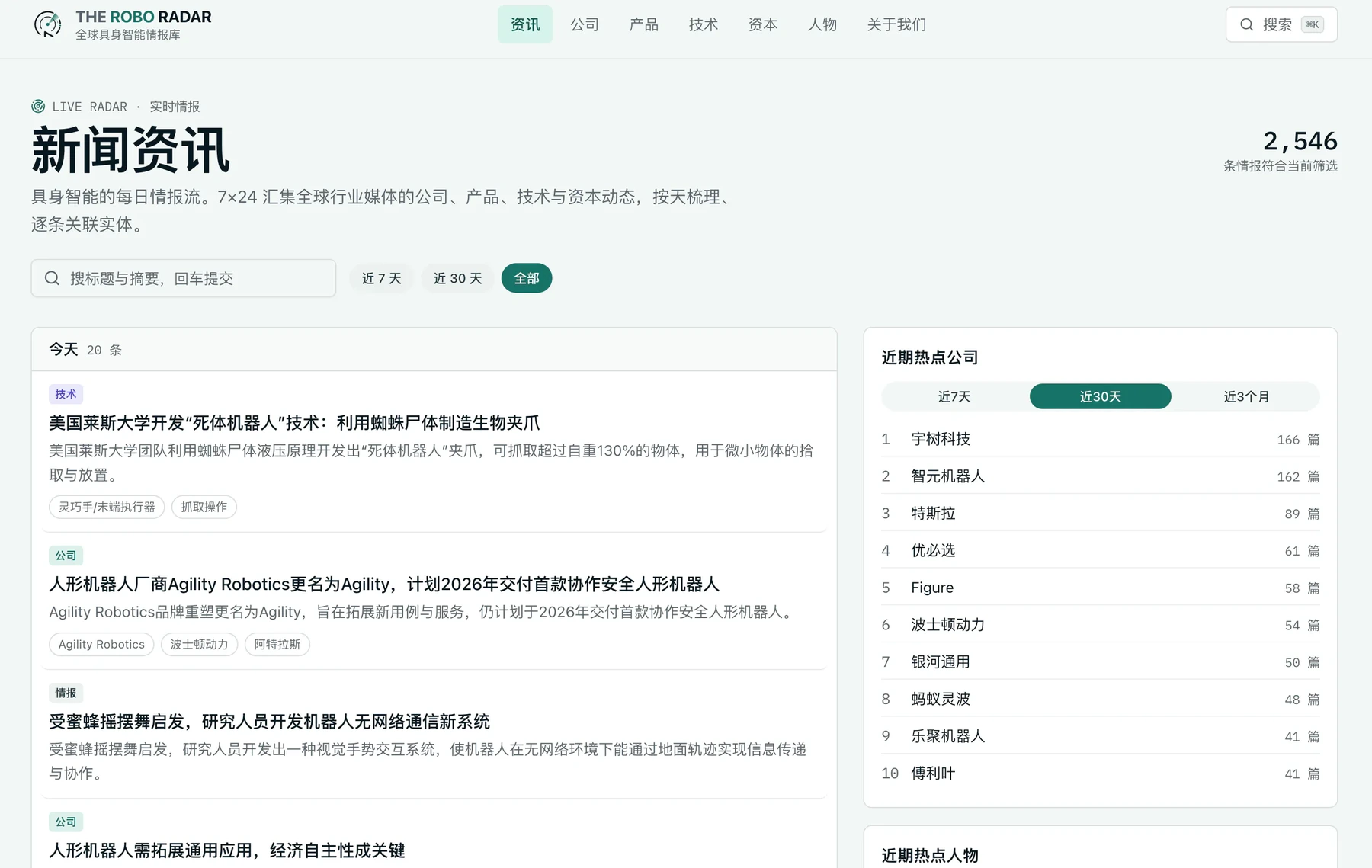
Task: Click the 受蜜蜂摇摆舞 article summary text
Action: 428,761
